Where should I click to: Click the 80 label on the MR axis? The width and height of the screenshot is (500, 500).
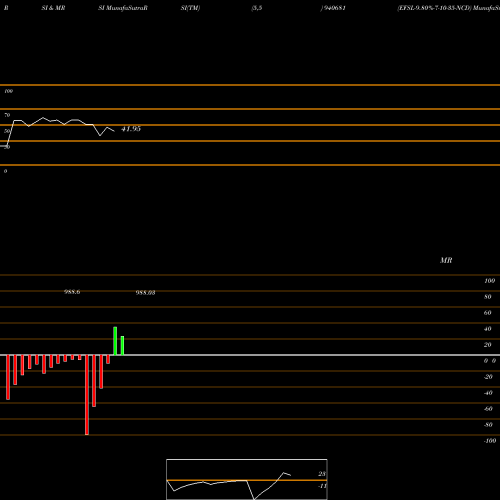click(x=488, y=297)
